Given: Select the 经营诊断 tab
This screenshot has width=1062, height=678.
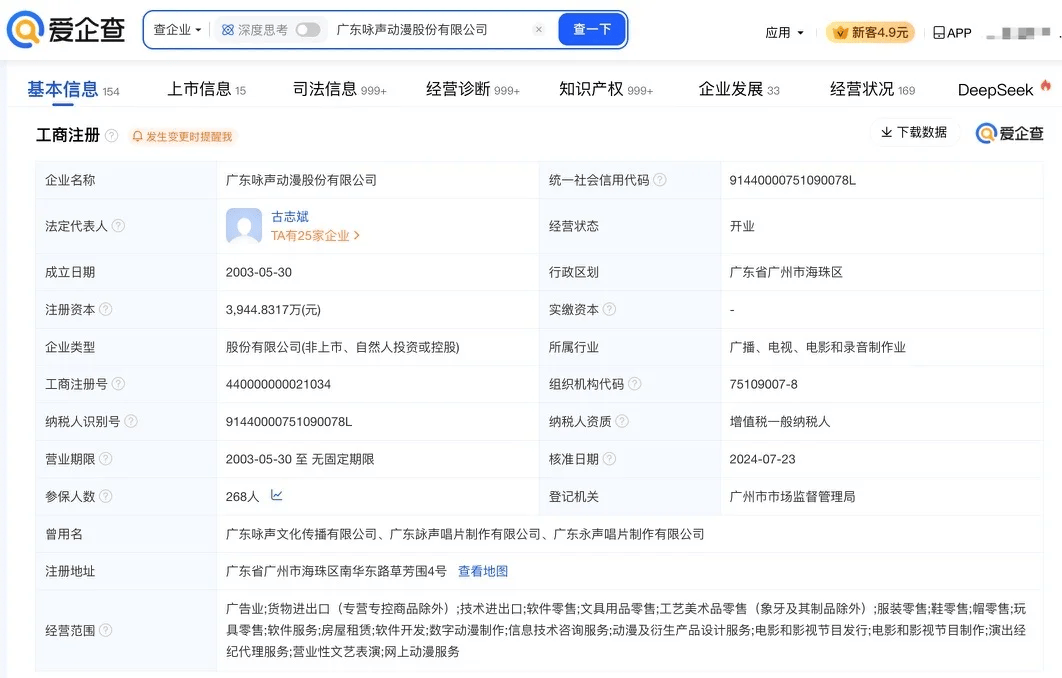Looking at the screenshot, I should [x=473, y=89].
